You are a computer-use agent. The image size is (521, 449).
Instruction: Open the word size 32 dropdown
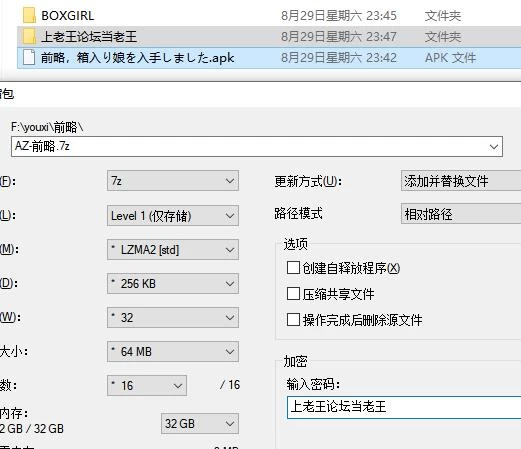pos(173,318)
